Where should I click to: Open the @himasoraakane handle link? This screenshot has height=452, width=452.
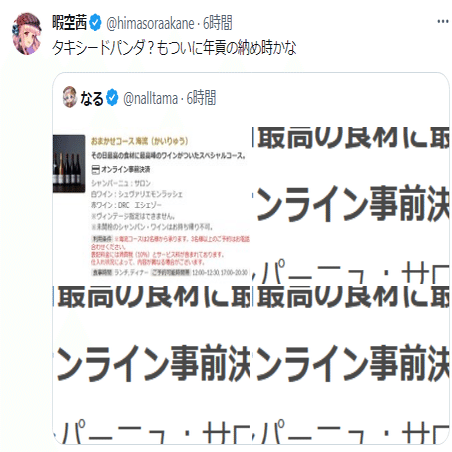[150, 23]
